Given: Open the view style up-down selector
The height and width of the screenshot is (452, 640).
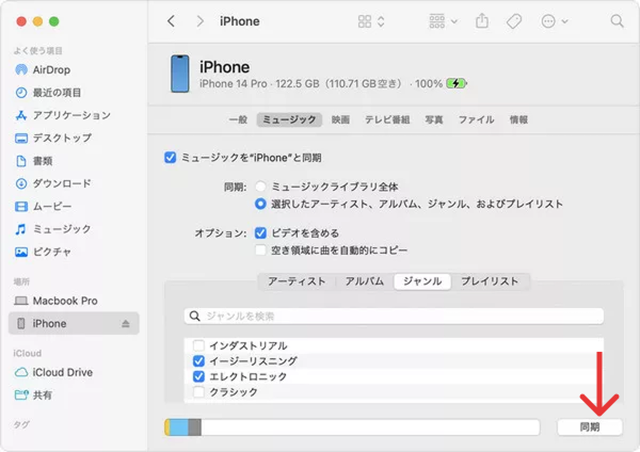Looking at the screenshot, I should (381, 21).
